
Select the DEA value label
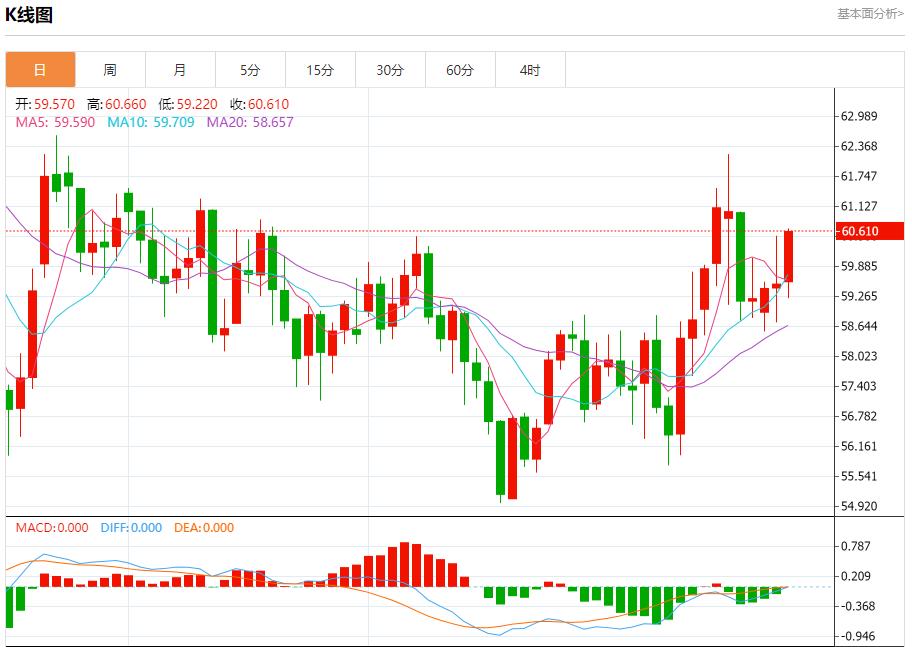click(204, 528)
